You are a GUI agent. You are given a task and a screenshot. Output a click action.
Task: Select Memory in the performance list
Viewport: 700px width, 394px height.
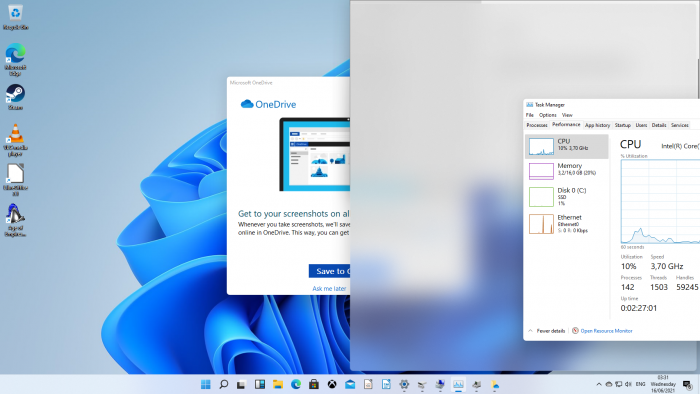[567, 171]
